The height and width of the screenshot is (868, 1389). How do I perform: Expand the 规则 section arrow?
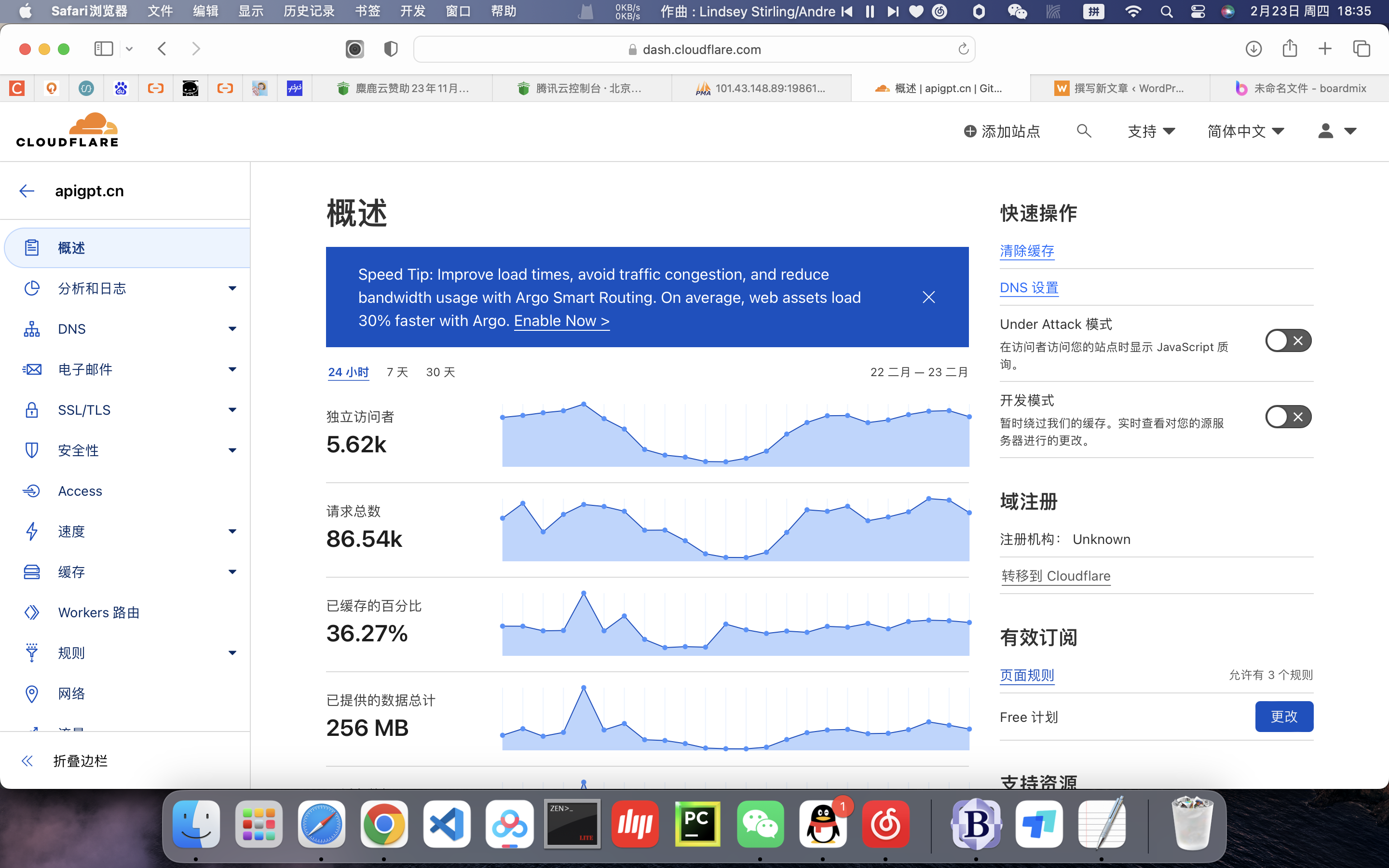(232, 653)
